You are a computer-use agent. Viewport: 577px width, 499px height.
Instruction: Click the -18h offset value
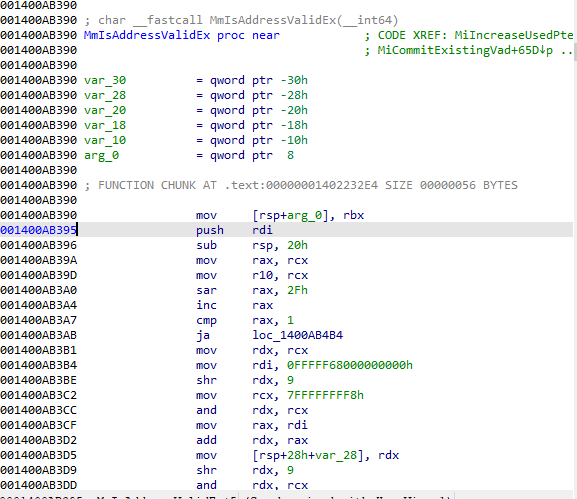(x=294, y=125)
